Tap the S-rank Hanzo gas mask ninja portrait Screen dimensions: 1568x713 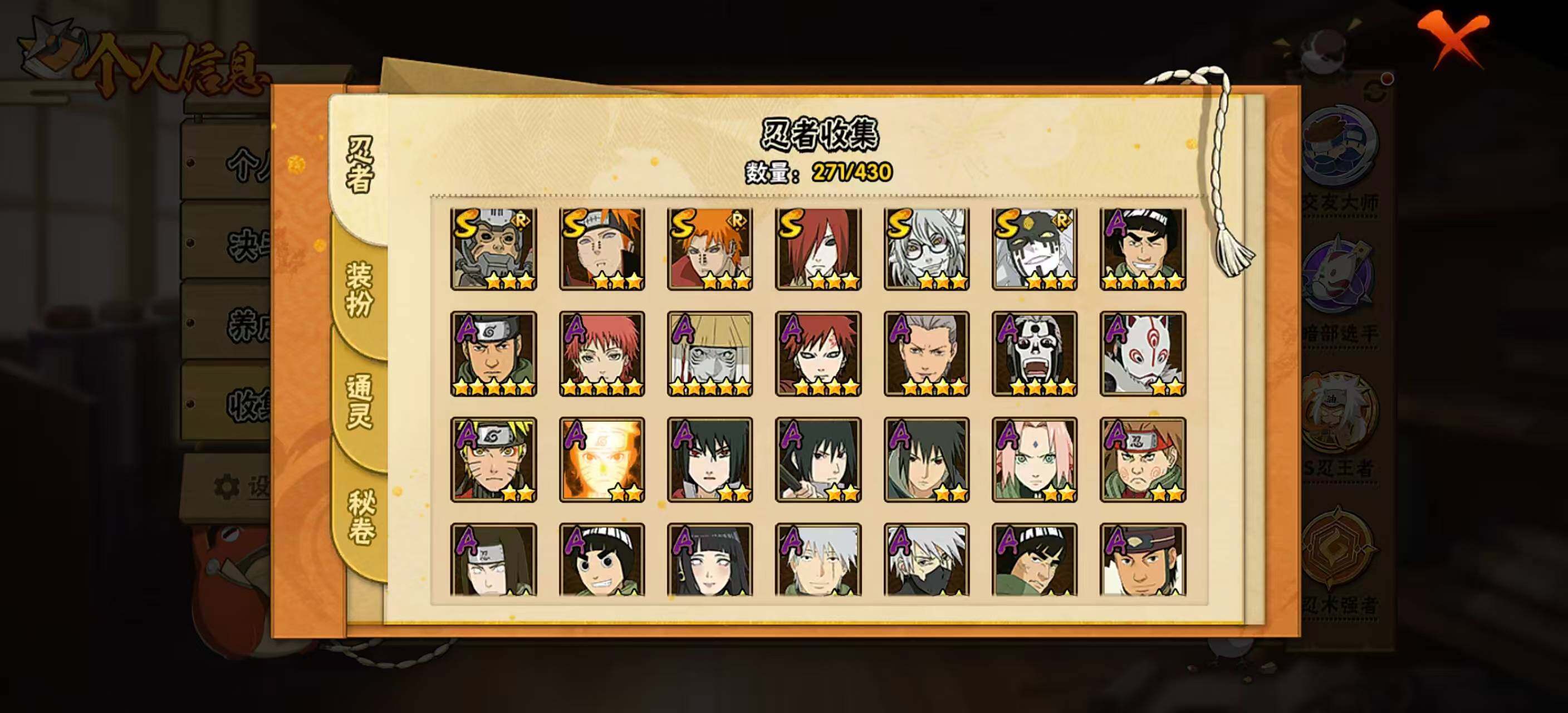494,248
